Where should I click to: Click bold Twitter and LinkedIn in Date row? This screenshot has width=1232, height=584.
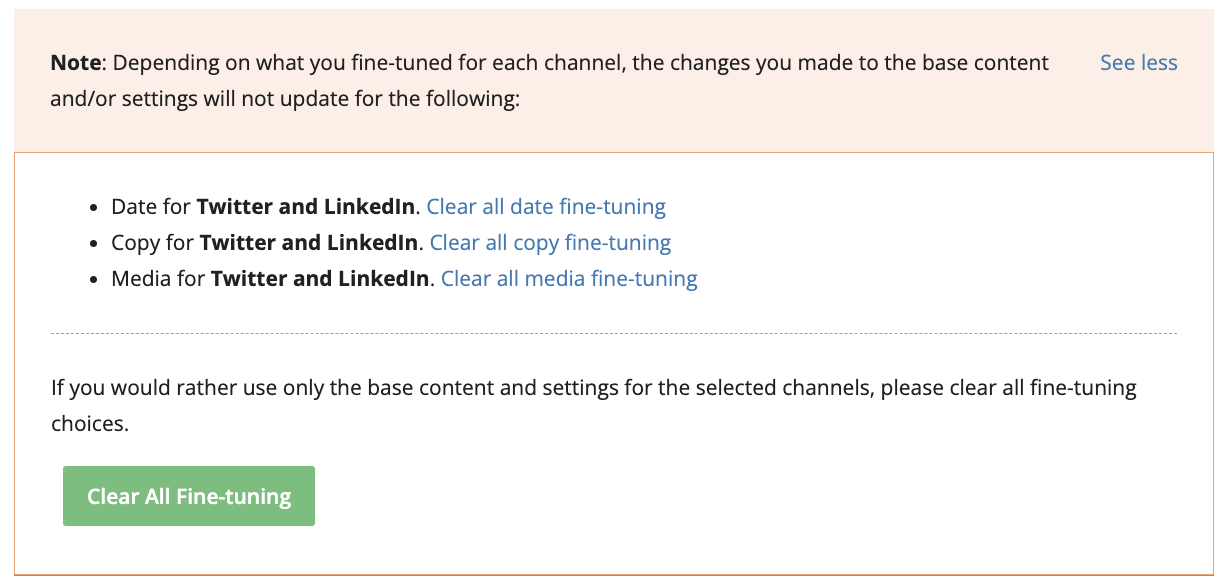[x=305, y=207]
